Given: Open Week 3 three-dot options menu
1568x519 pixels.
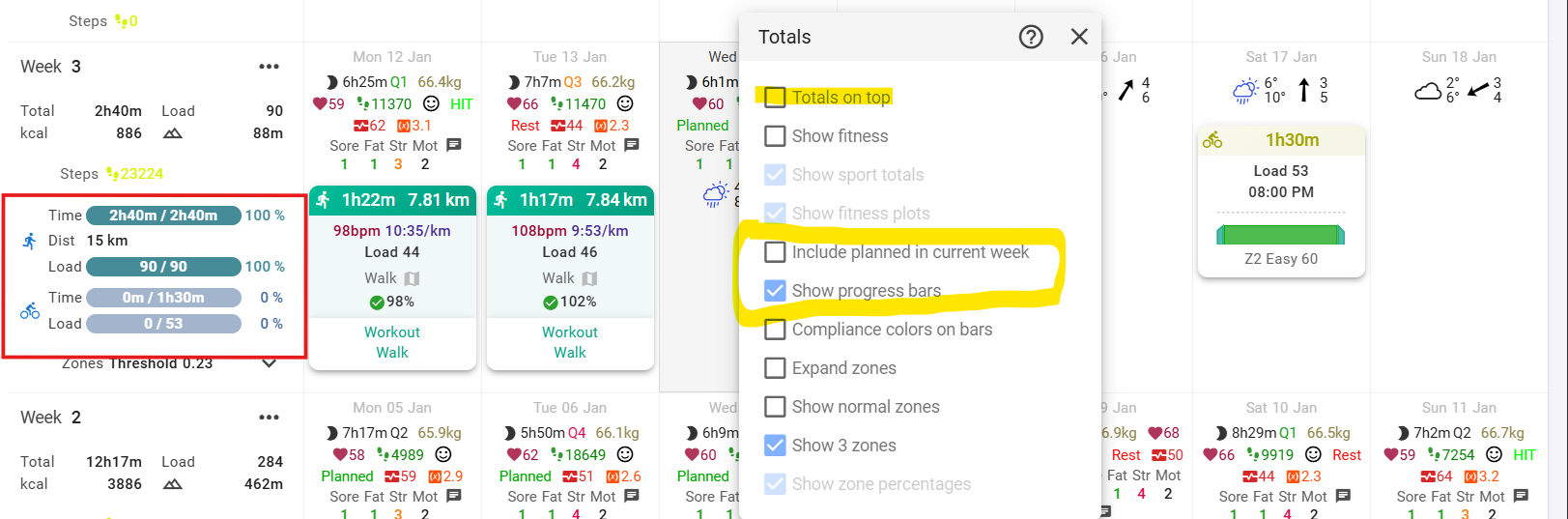Looking at the screenshot, I should pos(269,67).
